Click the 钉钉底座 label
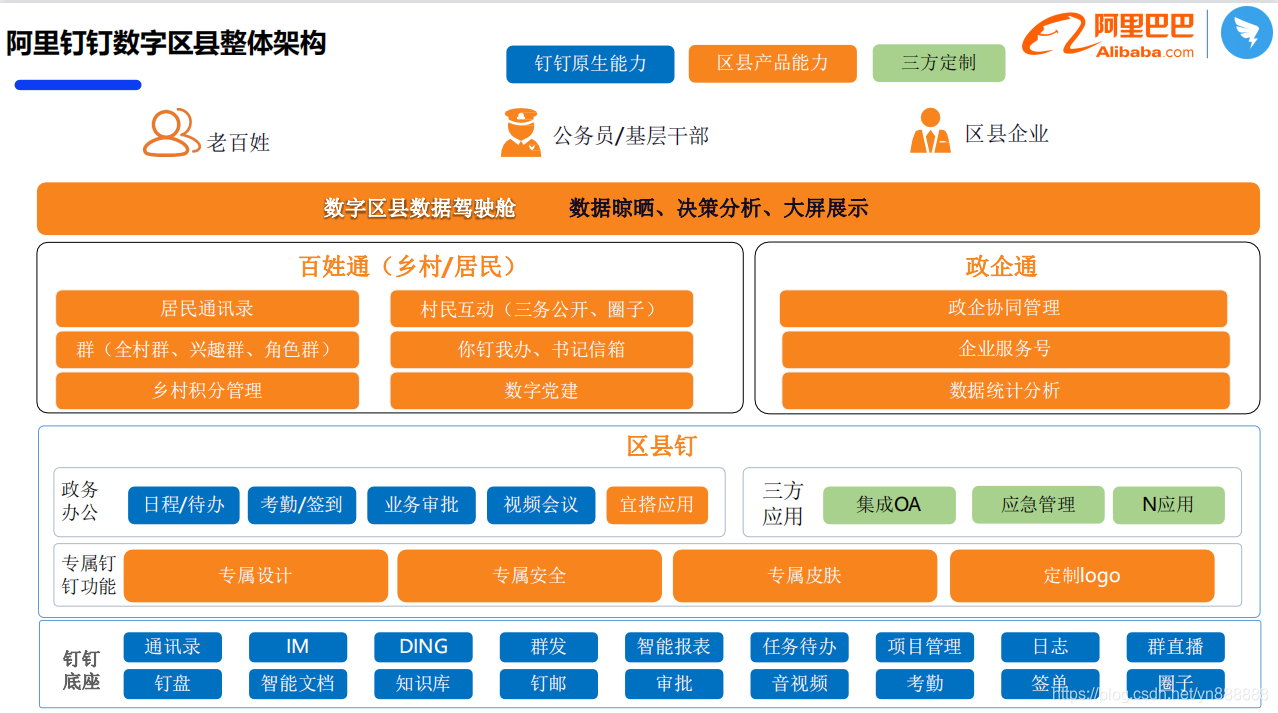 (x=82, y=670)
